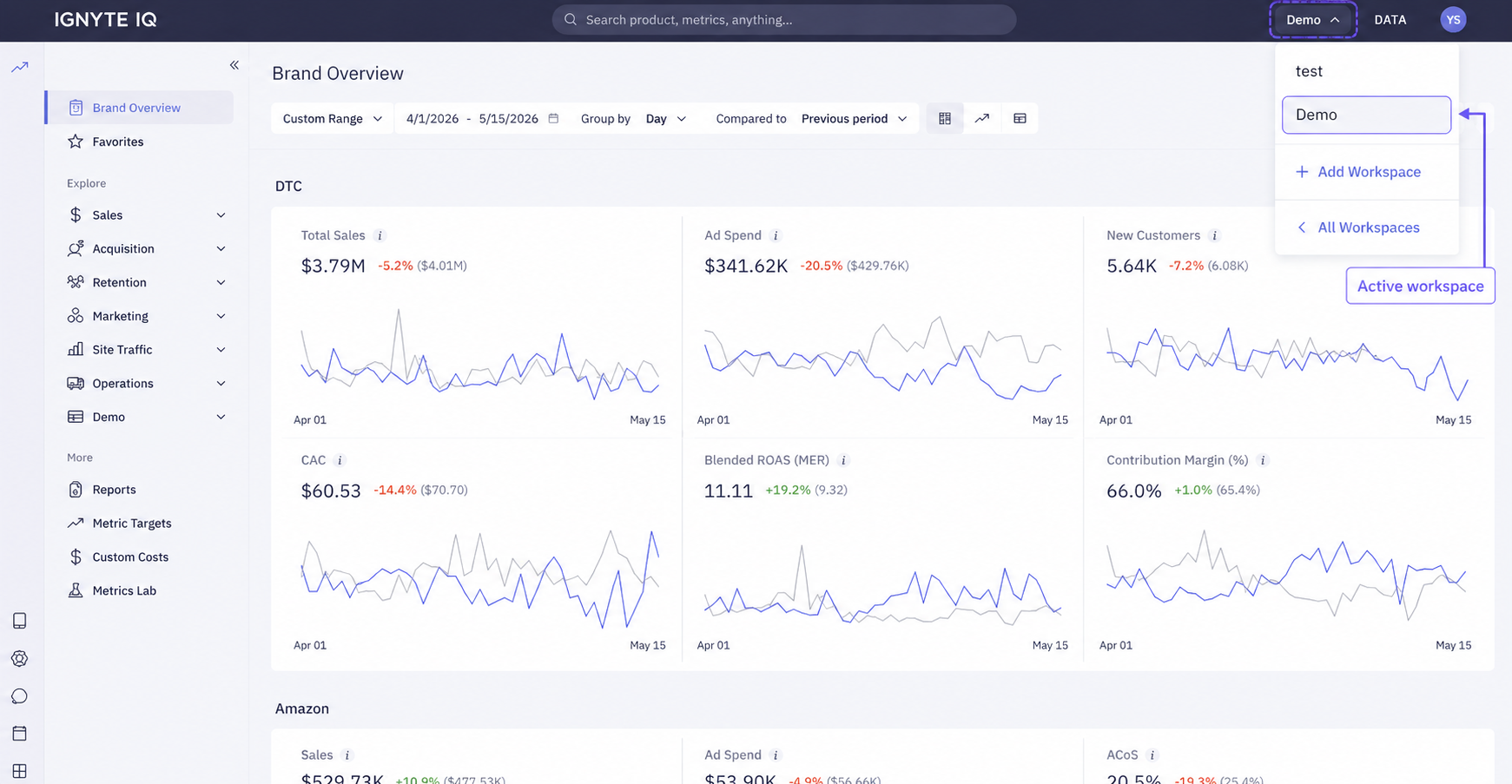Viewport: 1512px width, 784px height.
Task: Click the chat bubble icon in left rail
Action: point(19,696)
